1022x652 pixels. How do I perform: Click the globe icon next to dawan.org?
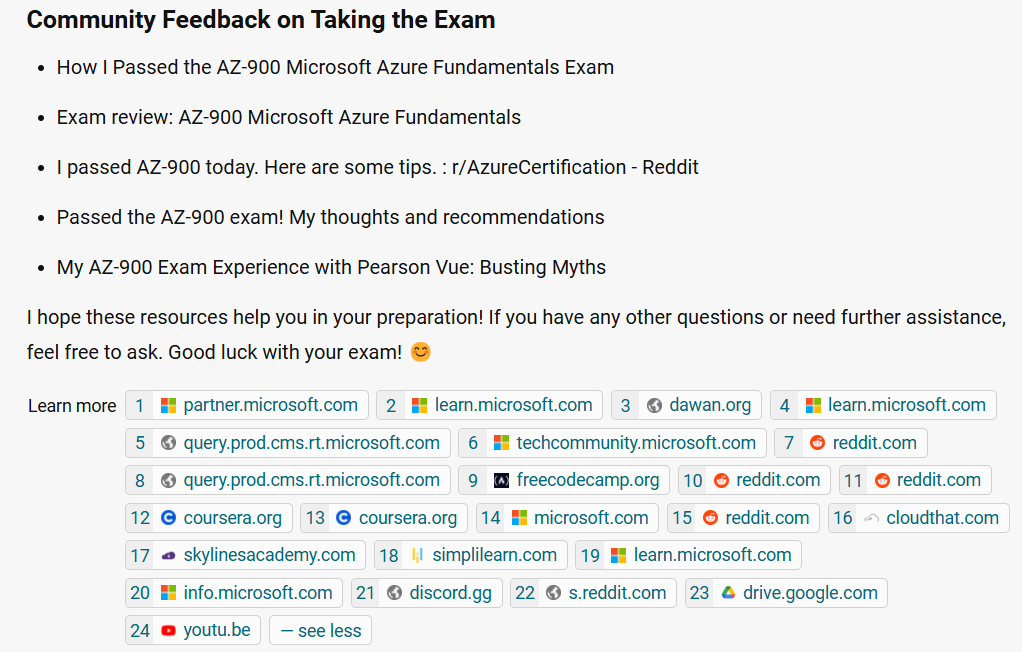click(654, 406)
